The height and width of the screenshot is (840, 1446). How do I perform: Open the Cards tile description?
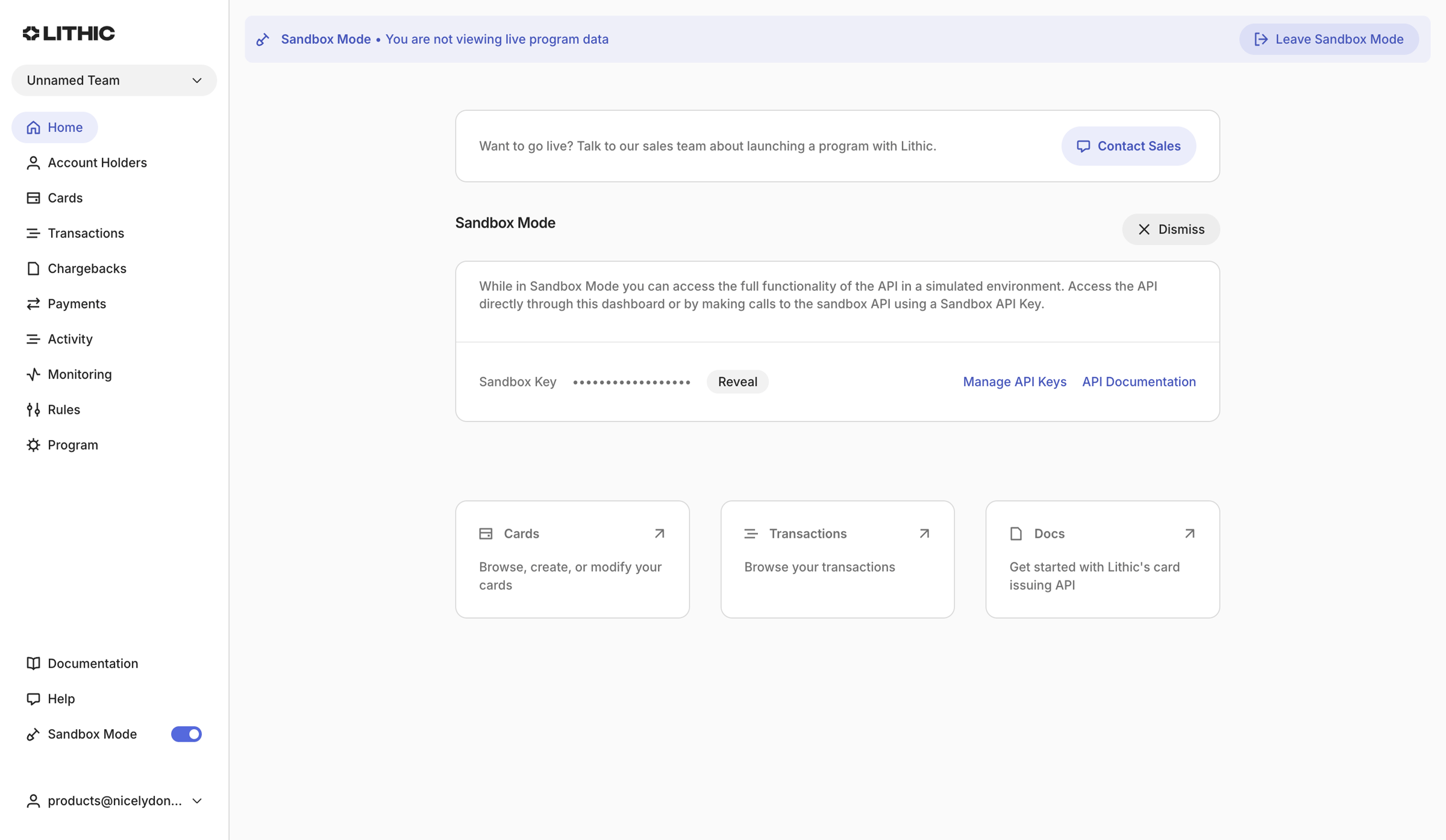tap(570, 576)
